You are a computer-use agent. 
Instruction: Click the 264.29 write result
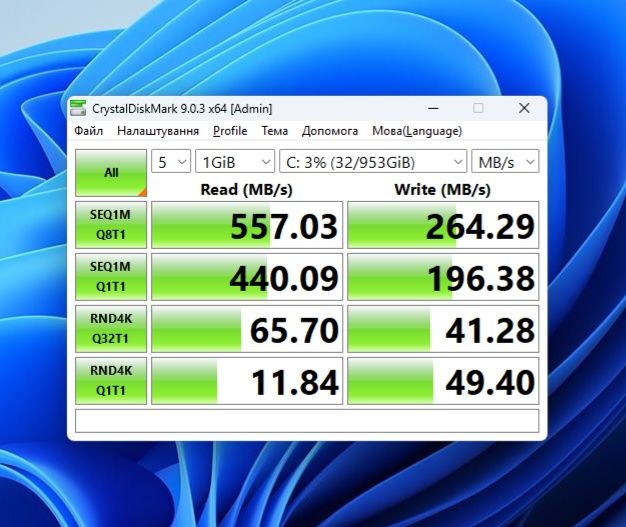coord(443,225)
